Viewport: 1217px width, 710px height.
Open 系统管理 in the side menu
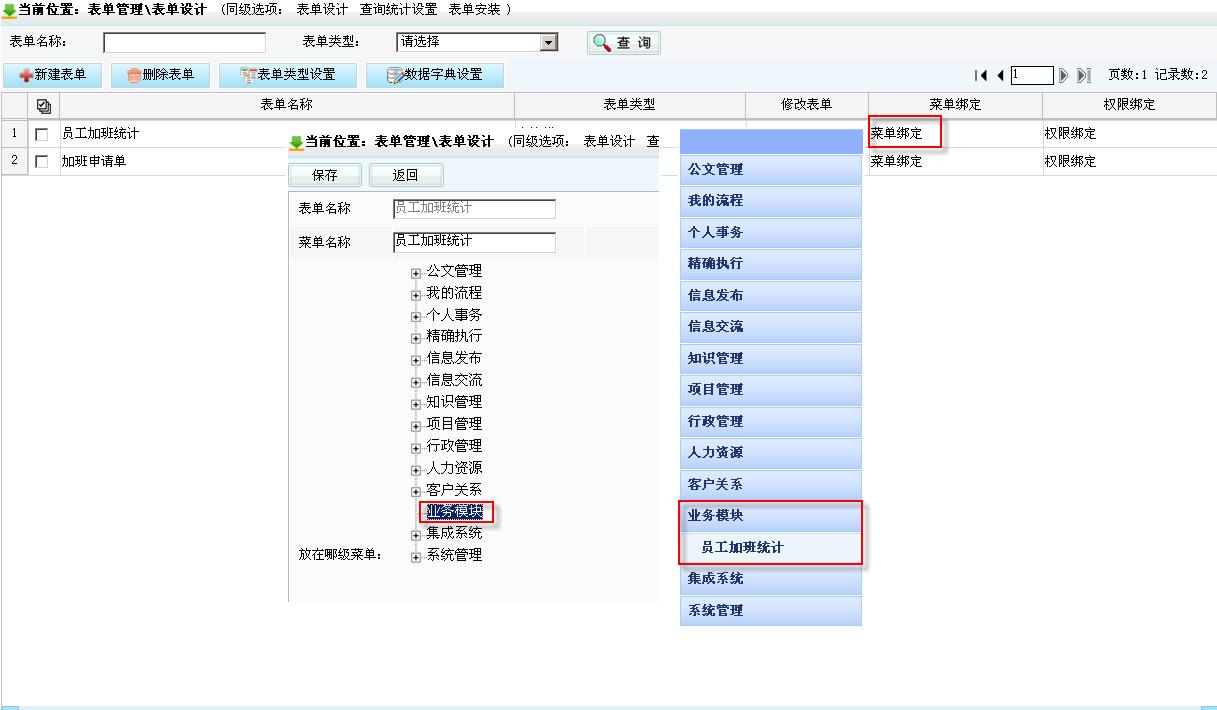(771, 611)
